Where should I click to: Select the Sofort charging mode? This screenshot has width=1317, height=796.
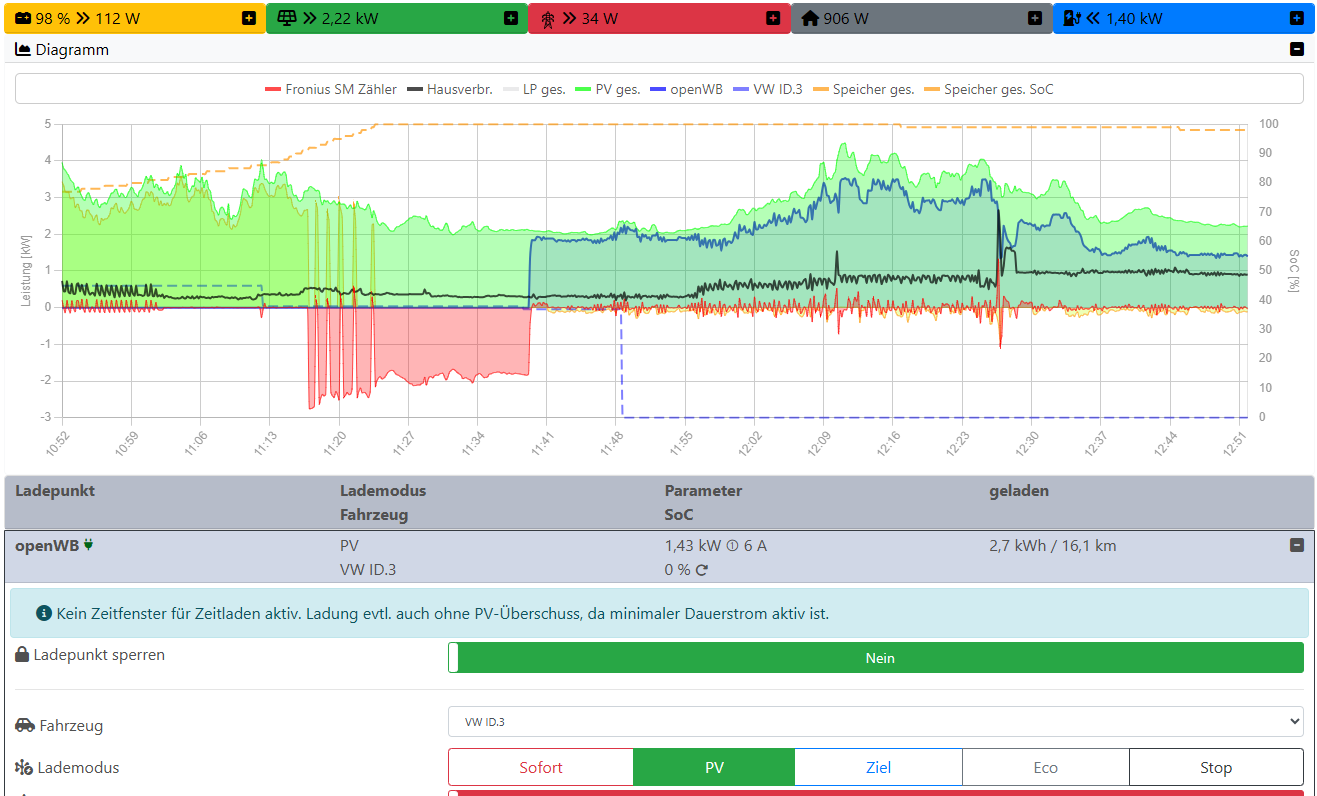(540, 768)
